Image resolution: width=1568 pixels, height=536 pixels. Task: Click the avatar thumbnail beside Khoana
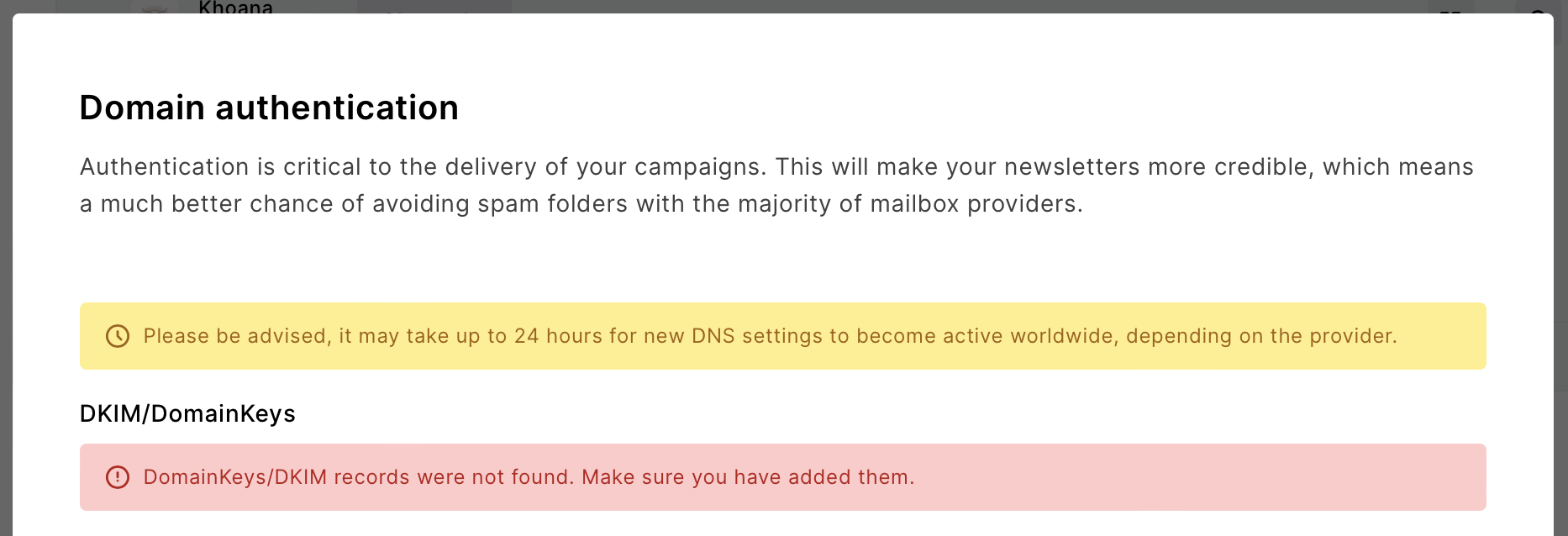pyautogui.click(x=155, y=7)
